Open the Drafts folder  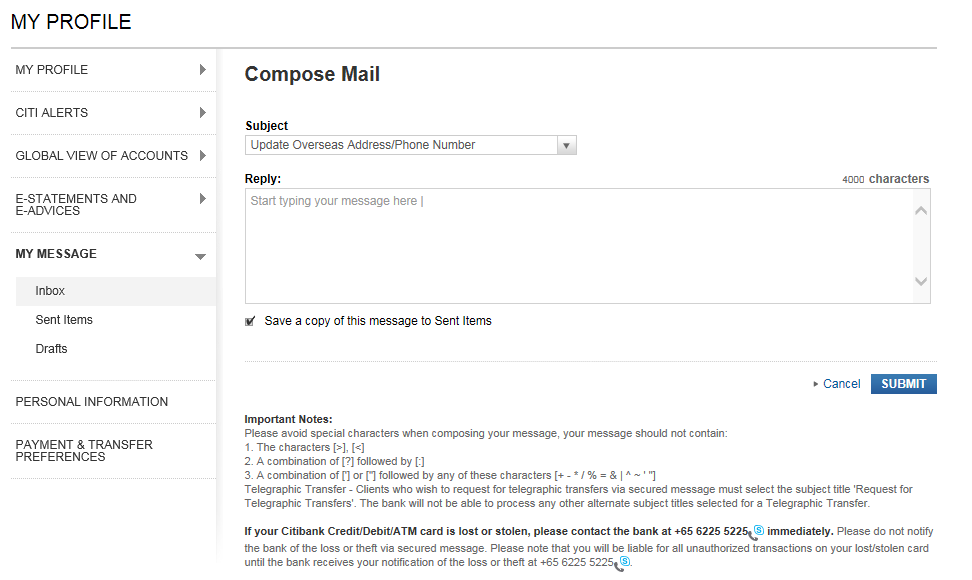pos(52,349)
